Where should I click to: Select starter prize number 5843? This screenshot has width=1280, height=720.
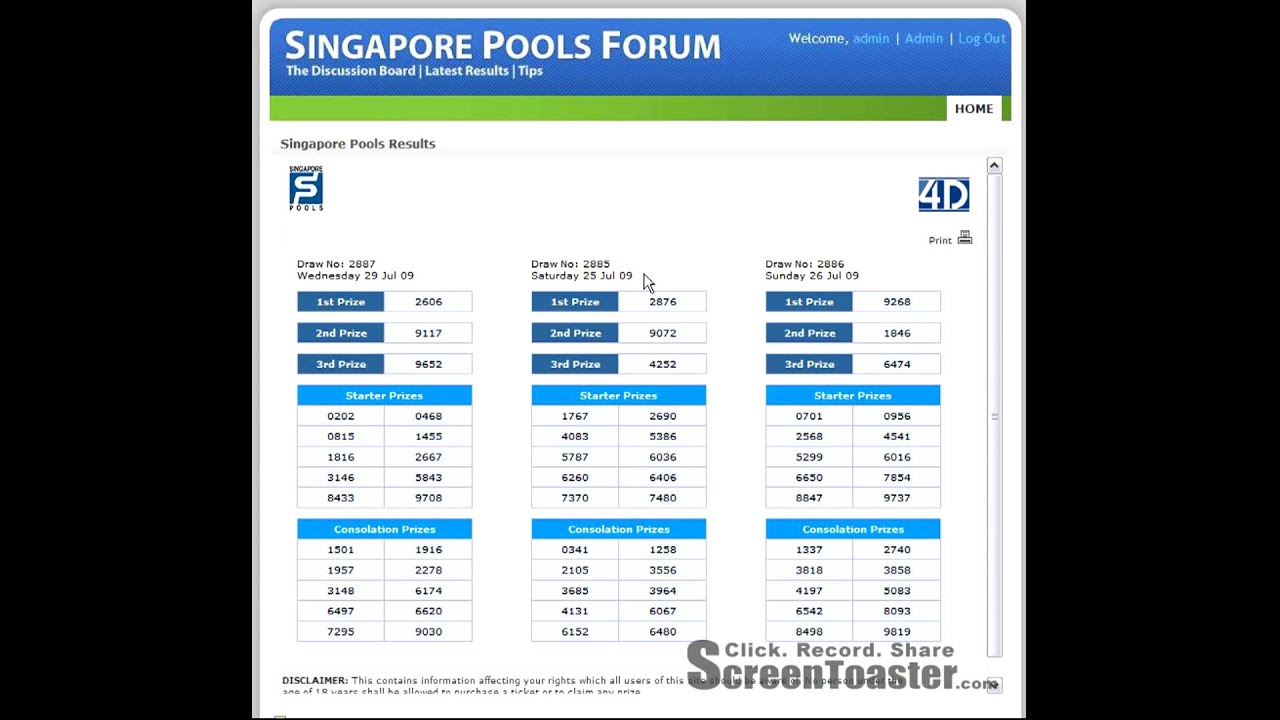point(428,478)
